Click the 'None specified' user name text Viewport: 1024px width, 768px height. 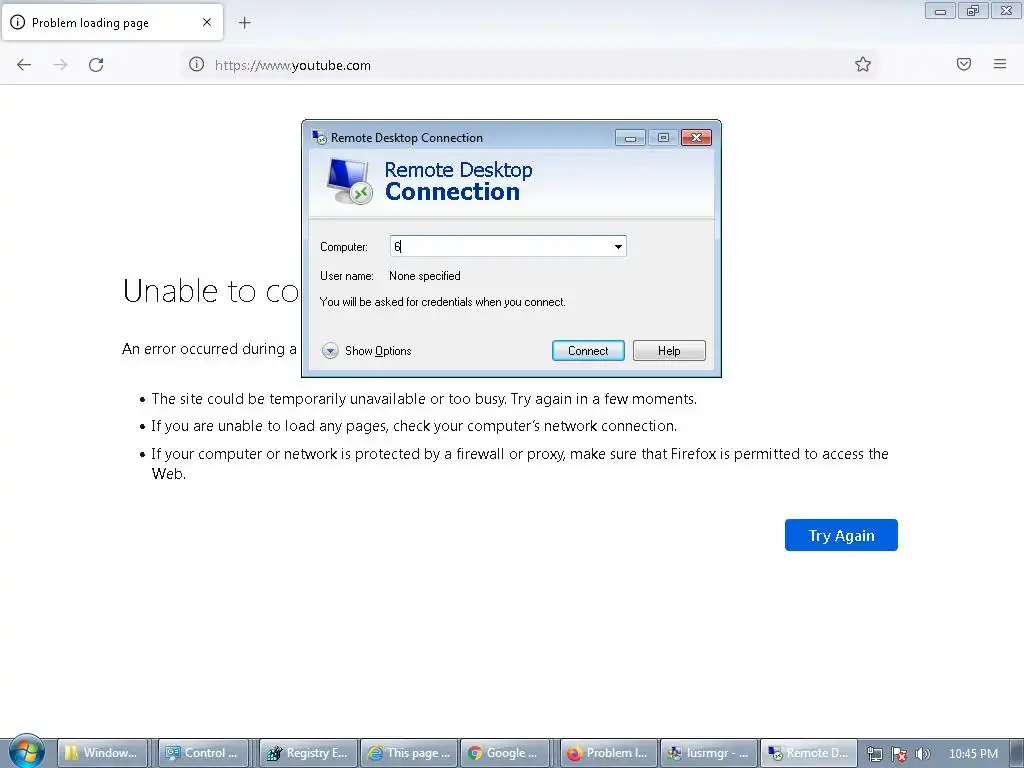pos(424,276)
